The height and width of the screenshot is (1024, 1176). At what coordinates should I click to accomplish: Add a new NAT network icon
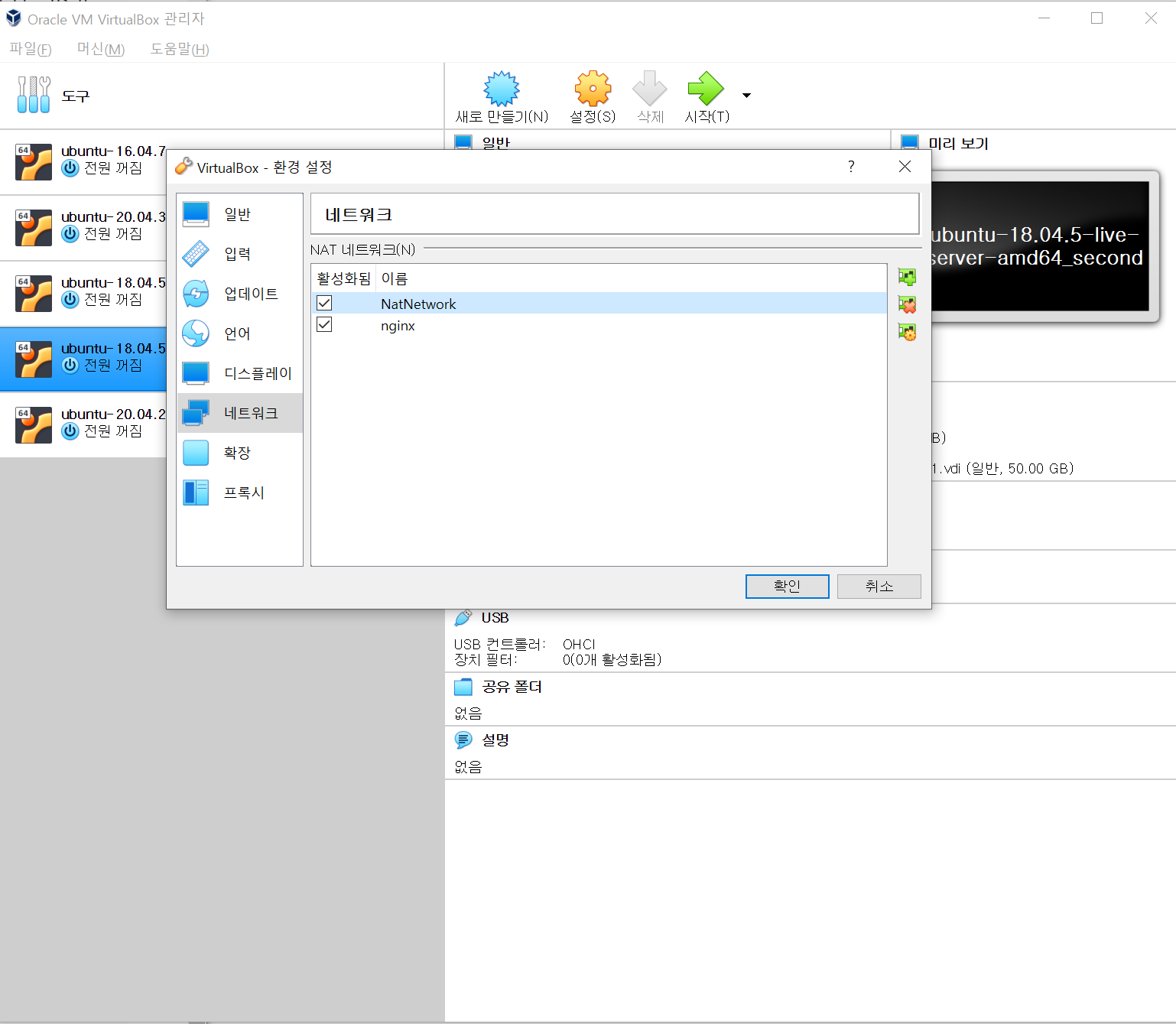[x=907, y=277]
